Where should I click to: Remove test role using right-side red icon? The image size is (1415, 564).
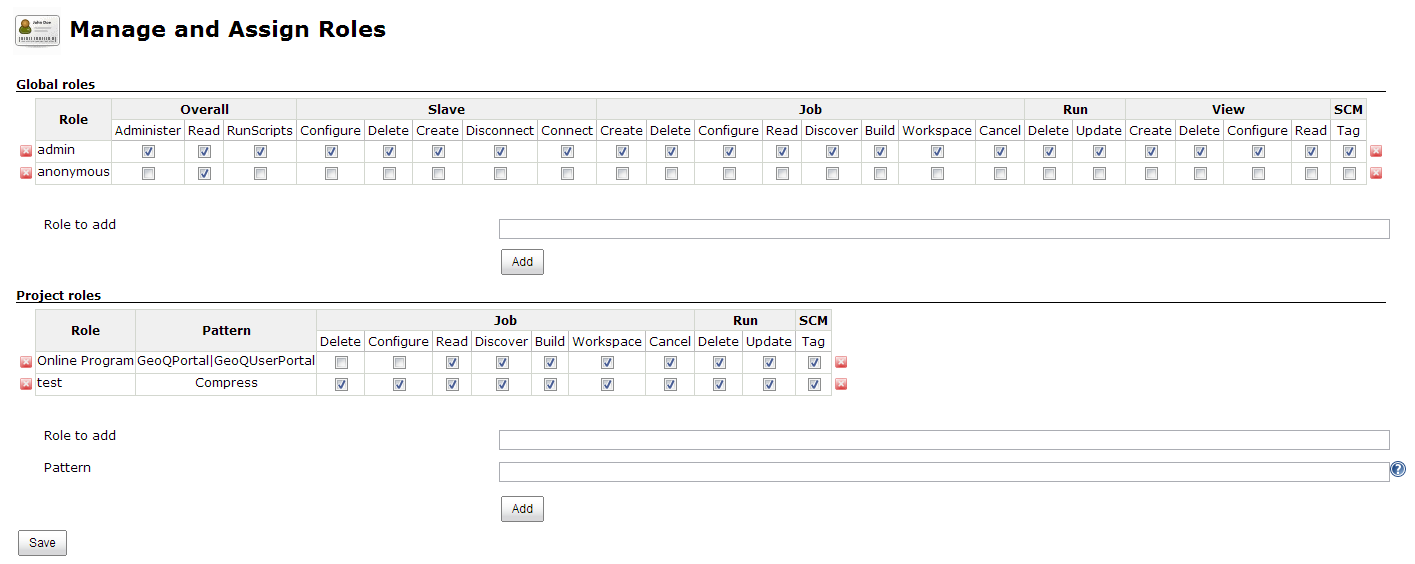[x=841, y=384]
